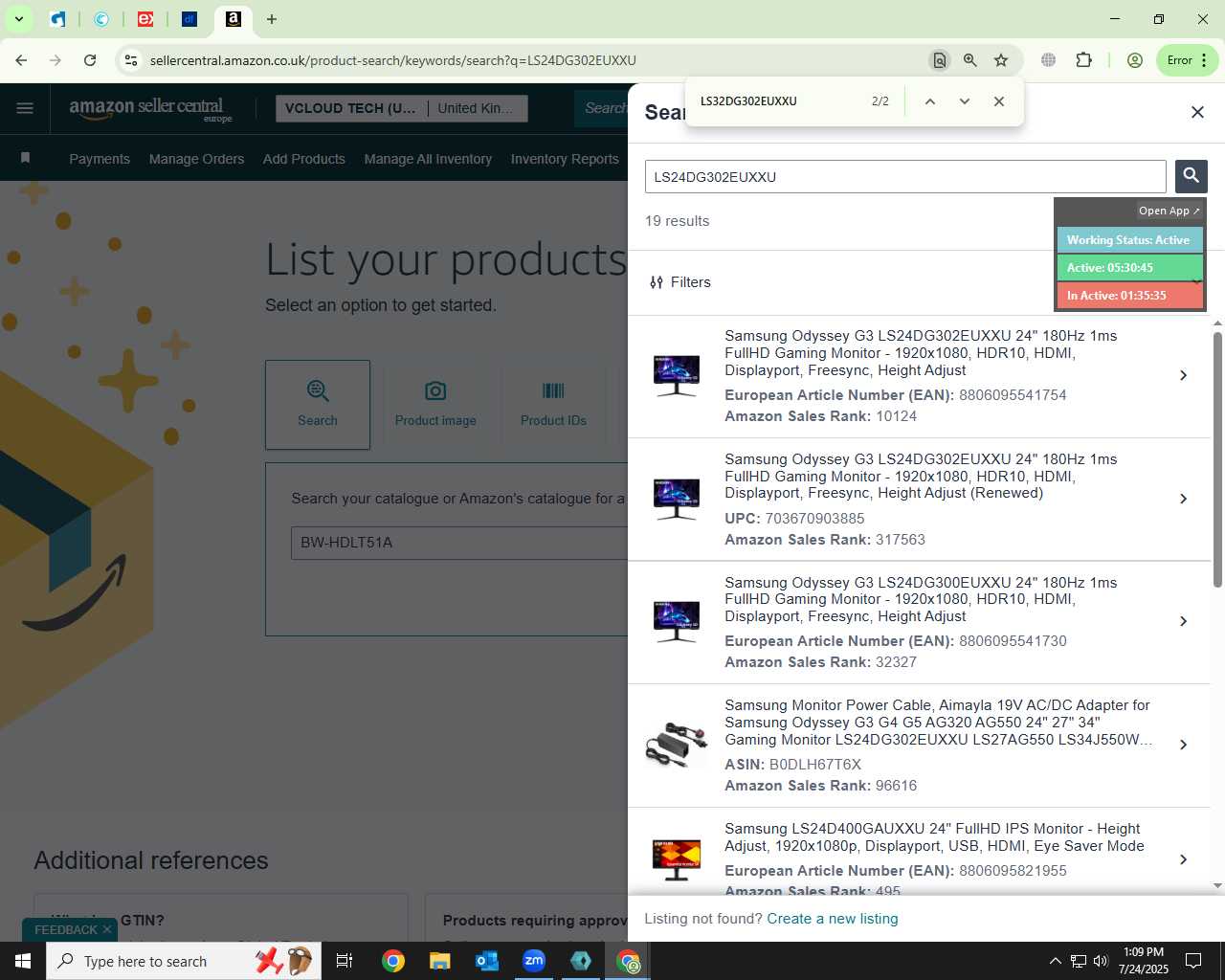1225x980 pixels.
Task: Go to previous find match
Action: coord(929,101)
